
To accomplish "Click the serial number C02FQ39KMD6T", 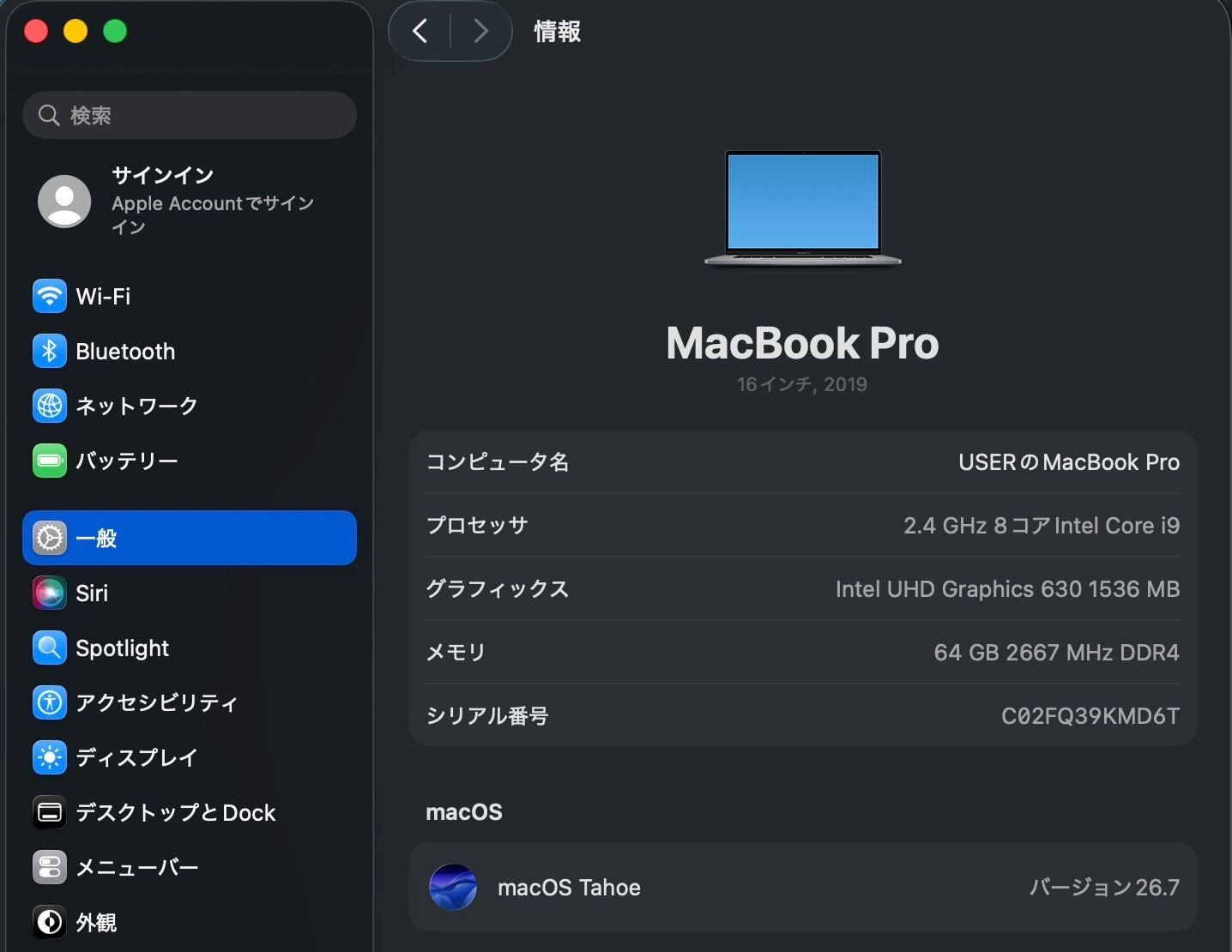I will [1090, 715].
